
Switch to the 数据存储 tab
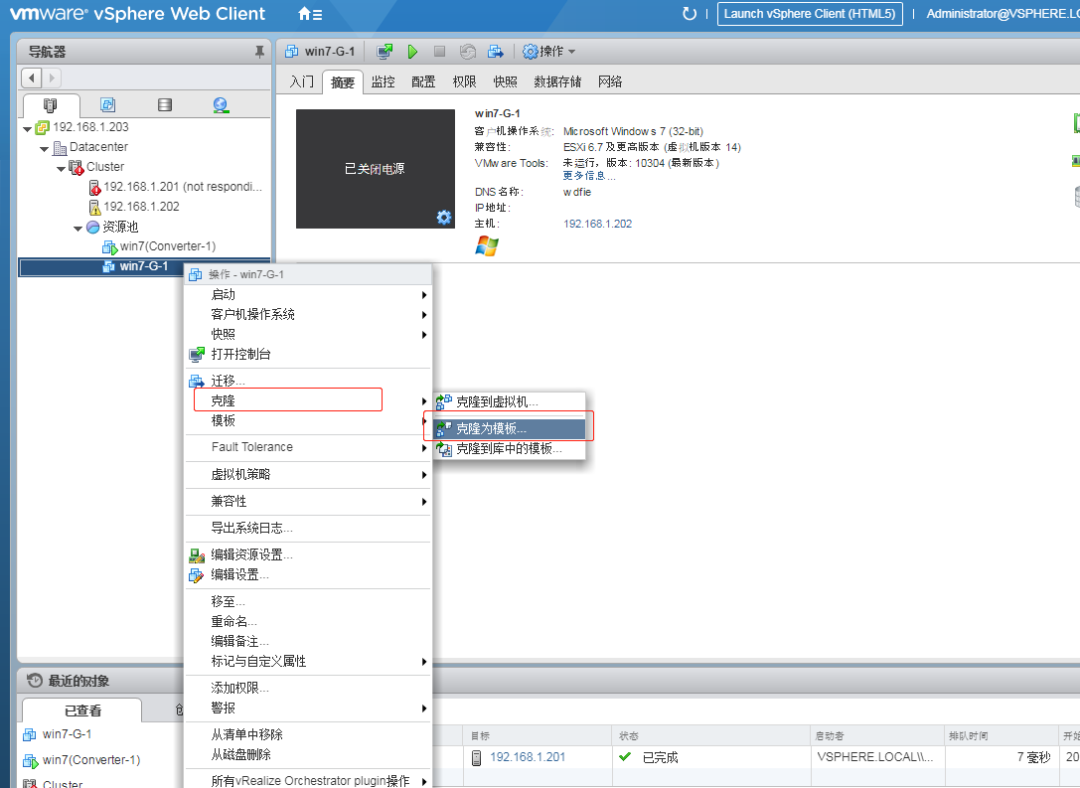[557, 82]
